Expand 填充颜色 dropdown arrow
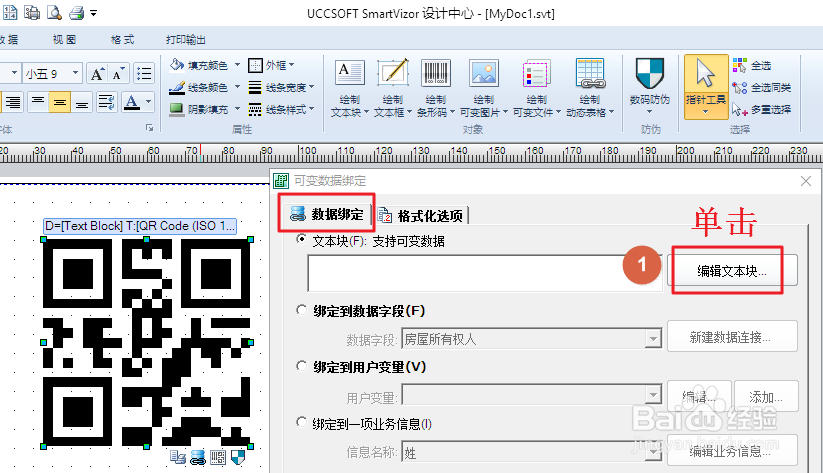The width and height of the screenshot is (823, 473). pyautogui.click(x=237, y=65)
